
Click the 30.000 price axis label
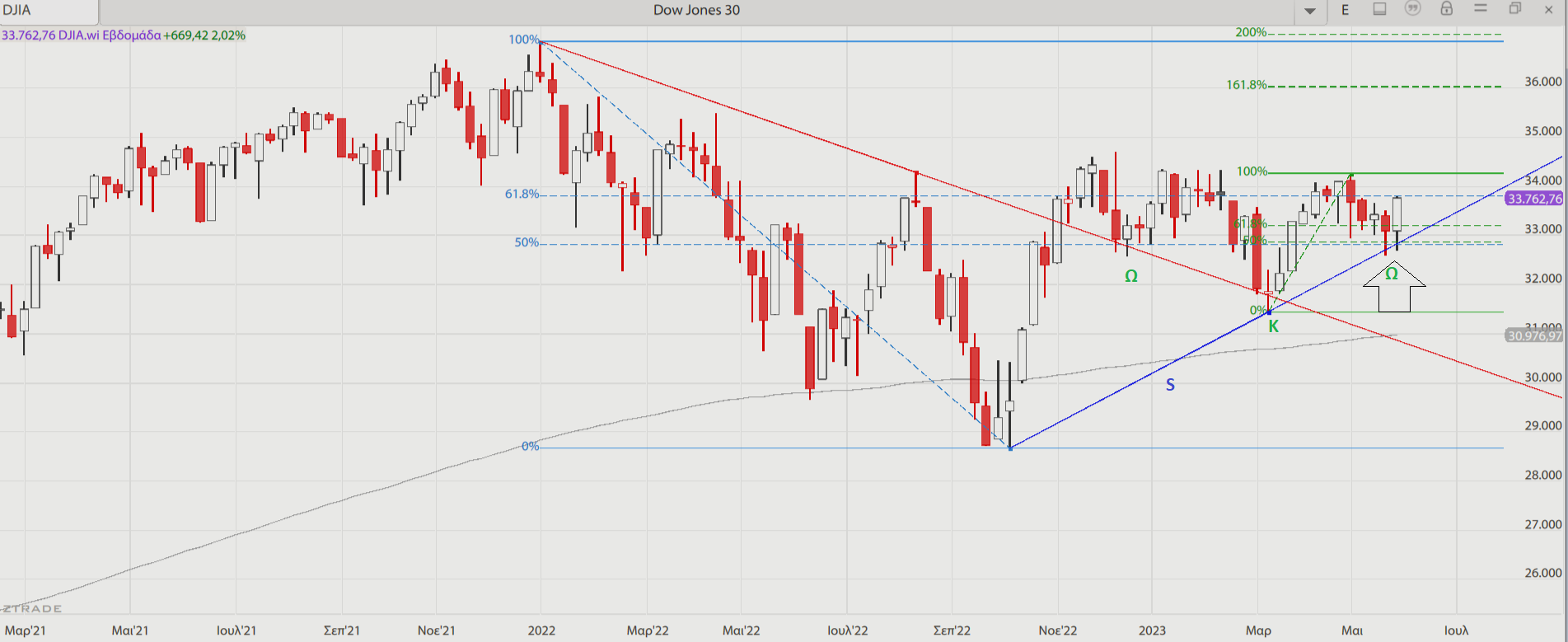tap(1542, 377)
